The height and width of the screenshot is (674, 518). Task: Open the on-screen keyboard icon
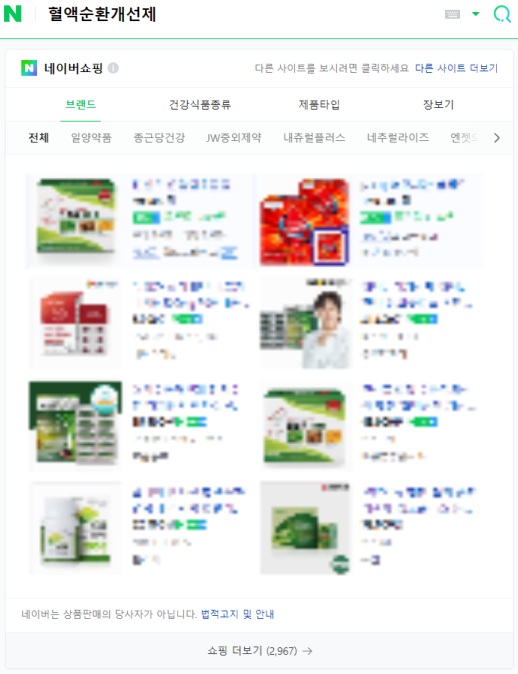452,14
